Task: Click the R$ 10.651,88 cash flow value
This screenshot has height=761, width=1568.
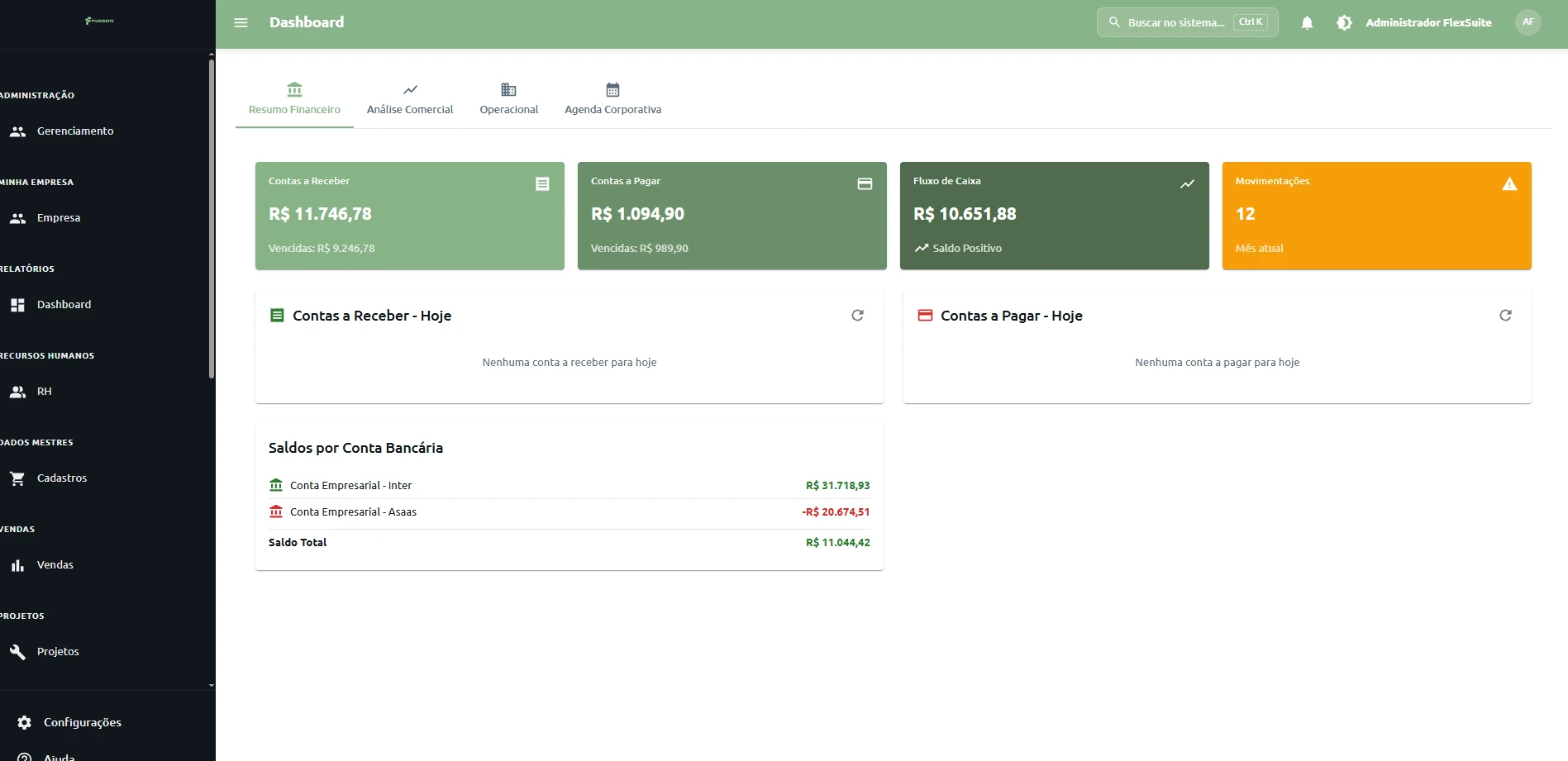Action: (x=965, y=214)
